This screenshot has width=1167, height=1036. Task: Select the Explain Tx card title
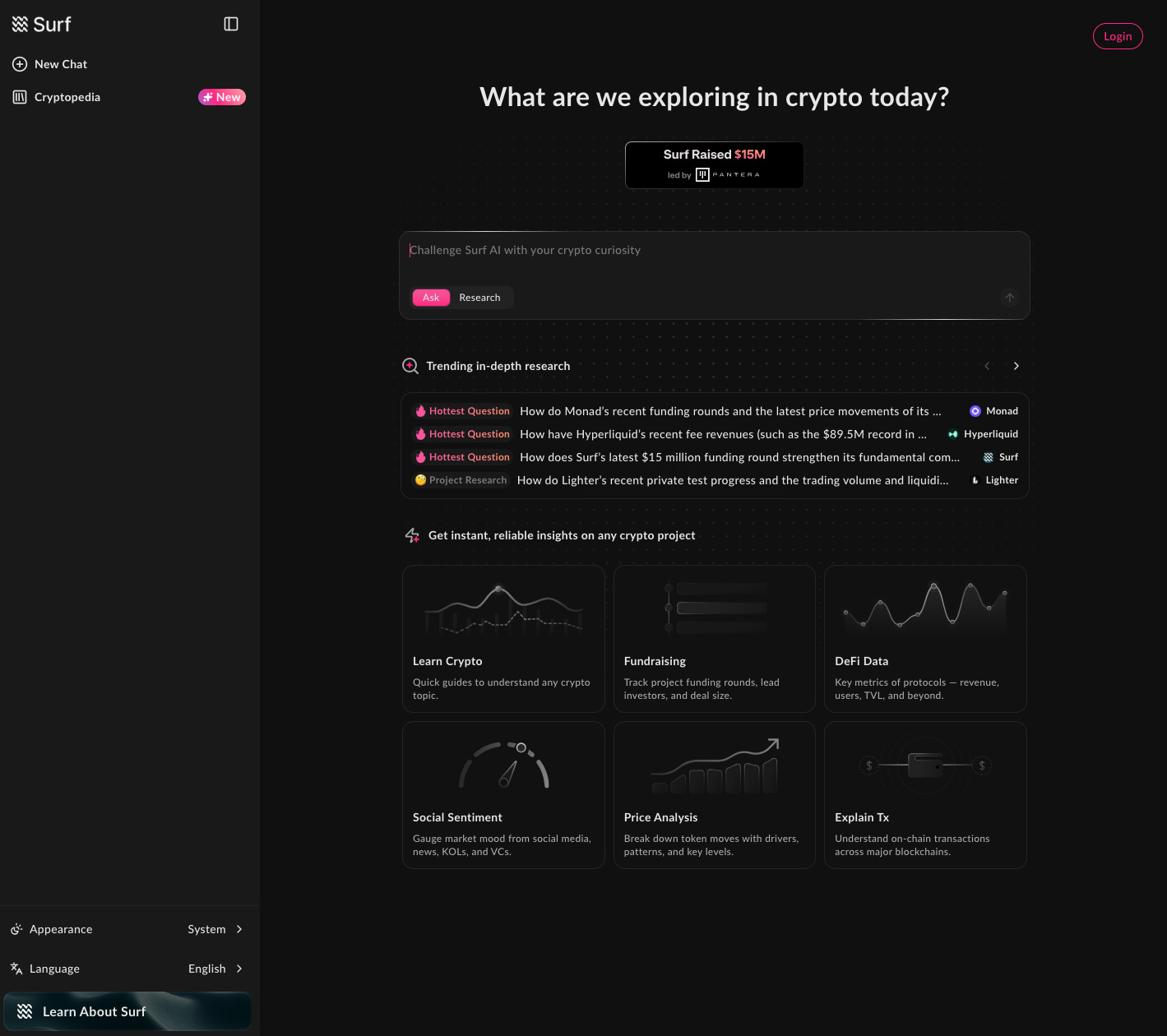[862, 817]
